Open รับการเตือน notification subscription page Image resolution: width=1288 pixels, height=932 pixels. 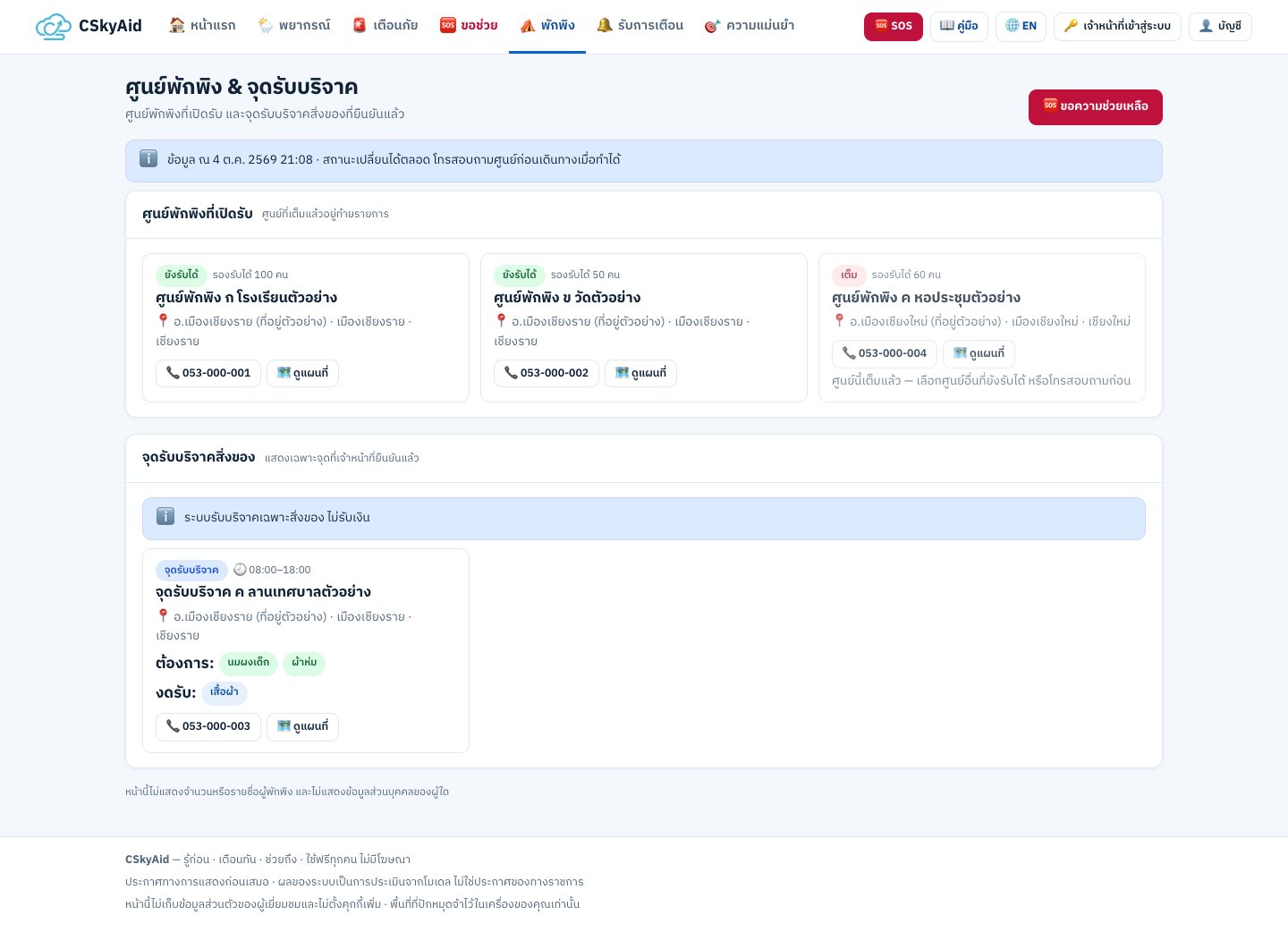(640, 26)
